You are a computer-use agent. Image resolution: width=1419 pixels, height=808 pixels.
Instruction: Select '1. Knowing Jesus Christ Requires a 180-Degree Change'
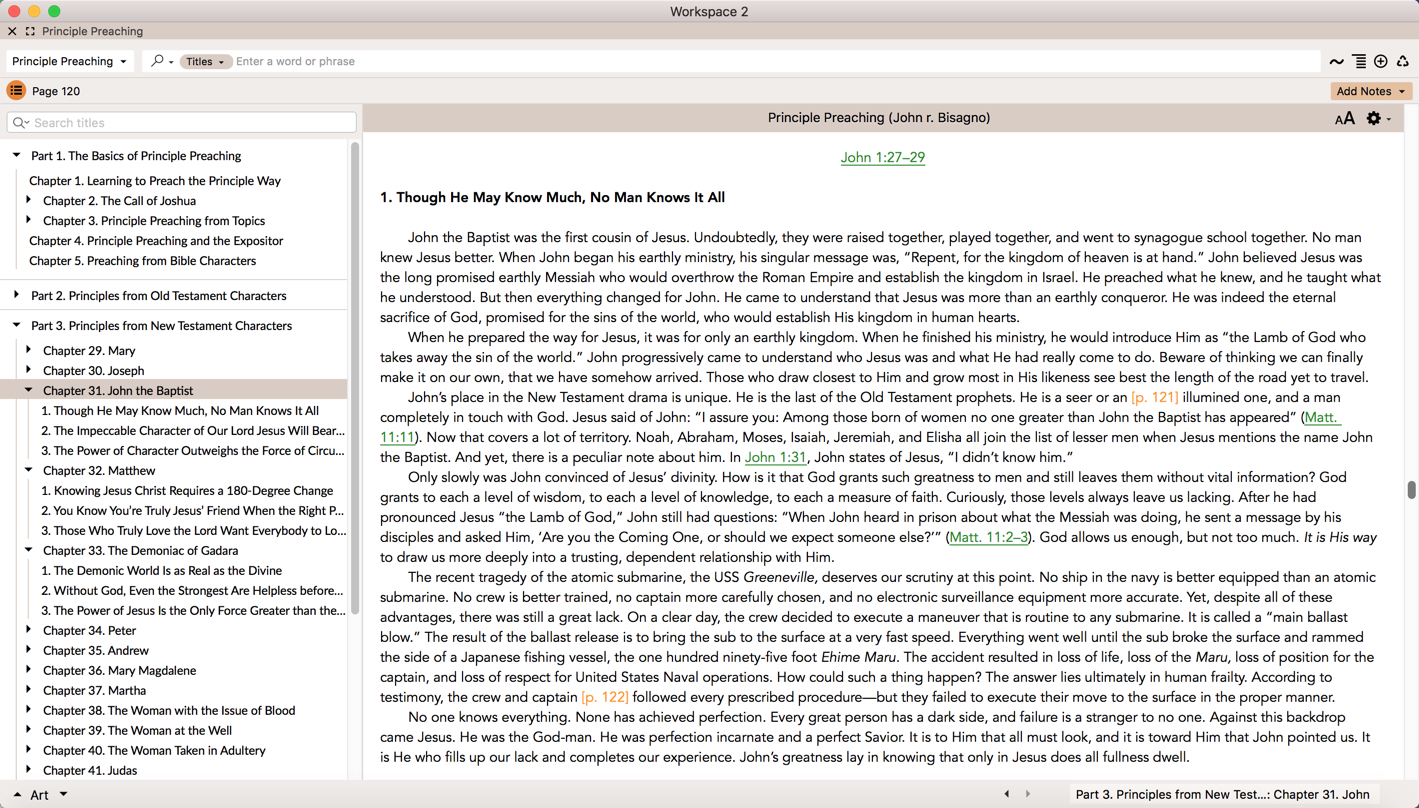click(x=187, y=491)
